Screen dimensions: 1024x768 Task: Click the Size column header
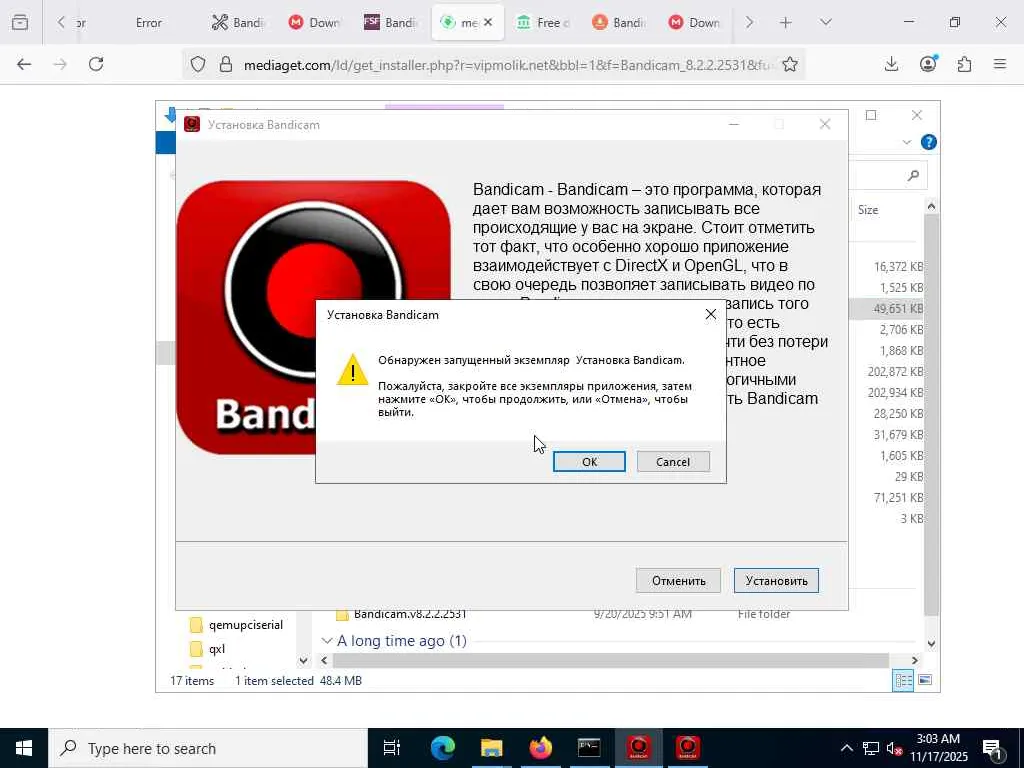pyautogui.click(x=868, y=210)
